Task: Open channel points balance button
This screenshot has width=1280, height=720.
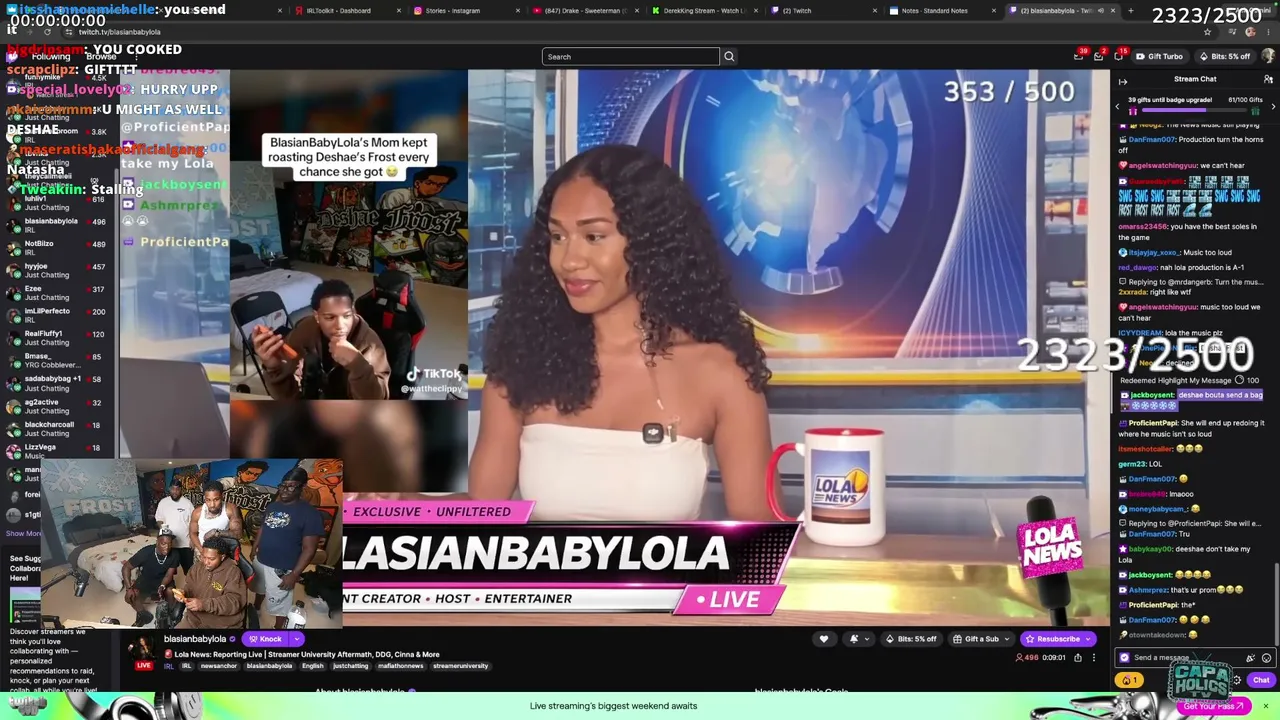Action: [x=1128, y=680]
